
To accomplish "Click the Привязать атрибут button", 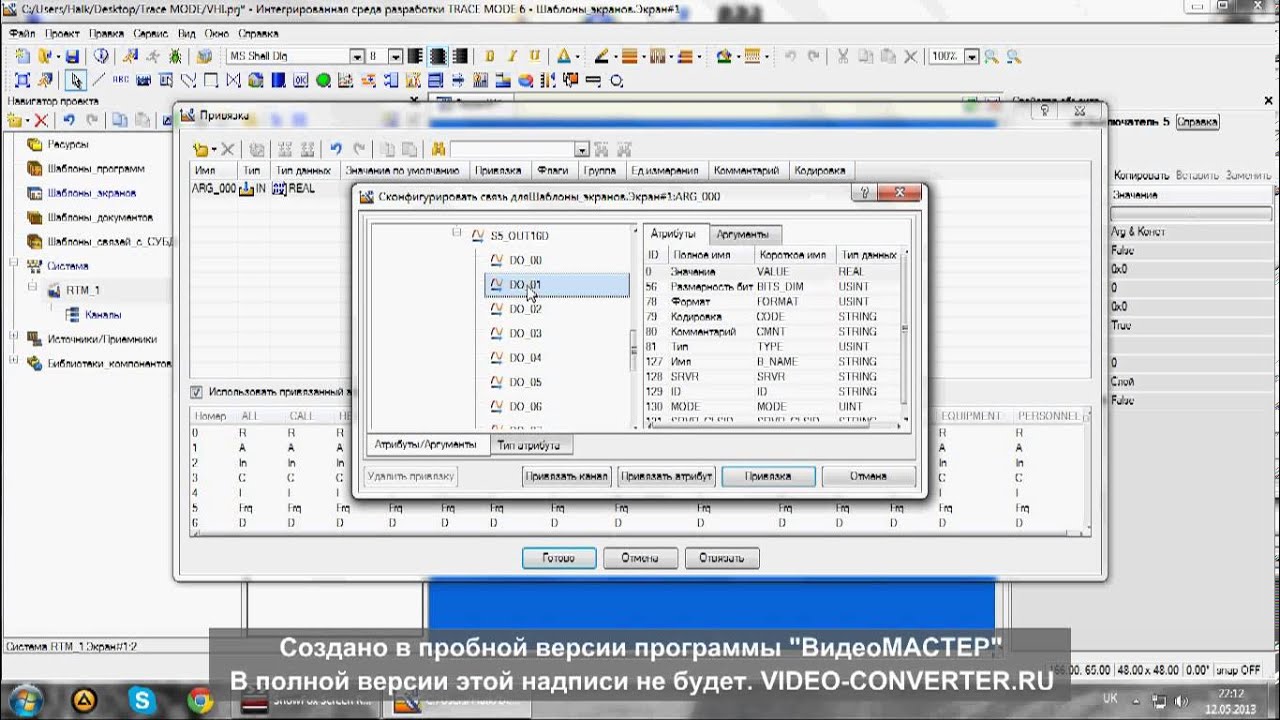I will point(666,476).
